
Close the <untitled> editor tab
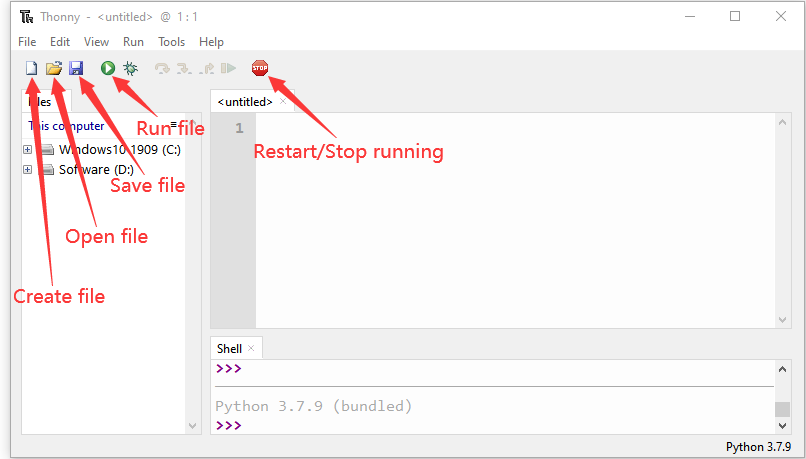tap(283, 101)
